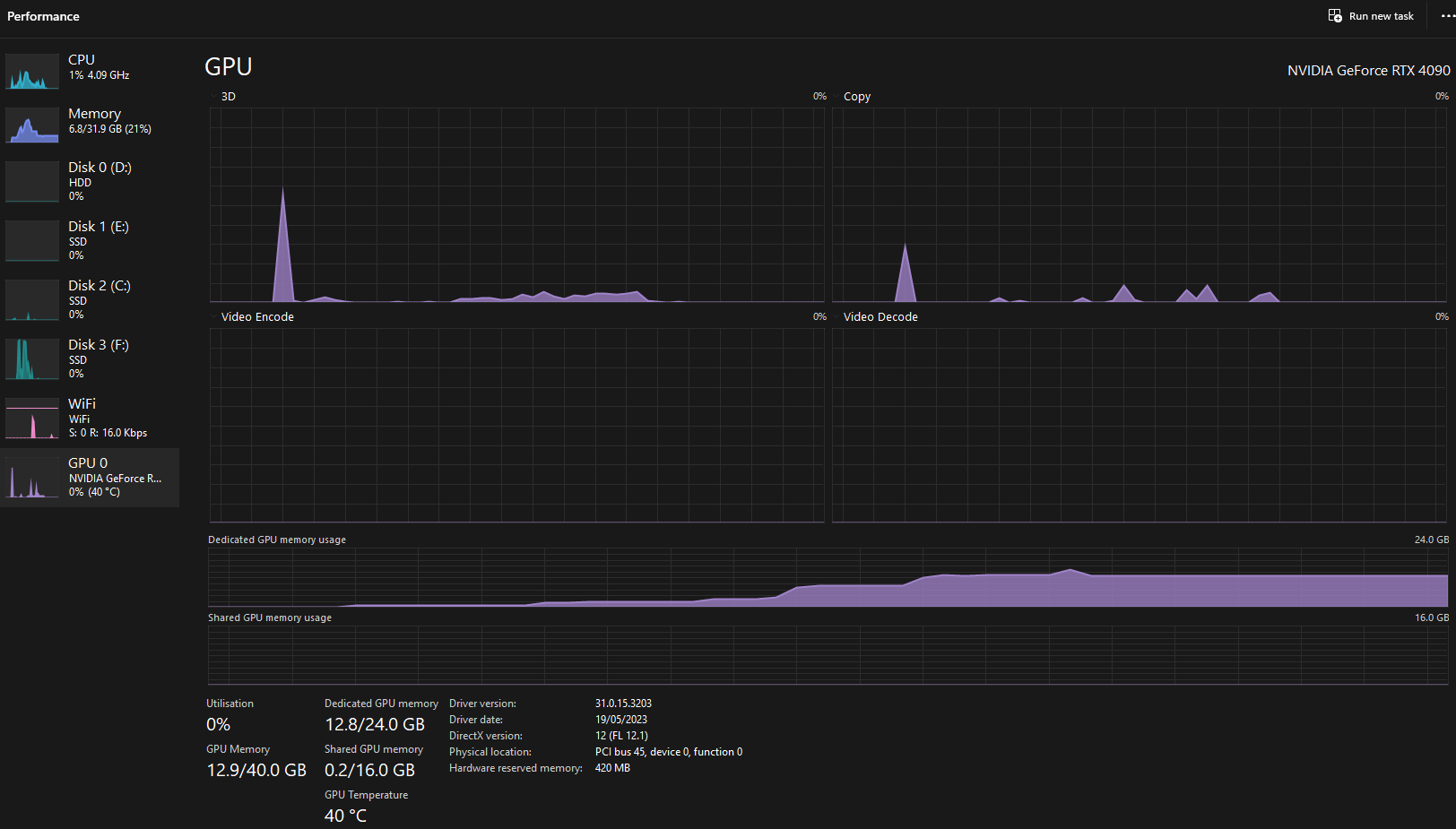Check the WiFi performance graph
Screen dimensions: 1456x829
[x=90, y=418]
